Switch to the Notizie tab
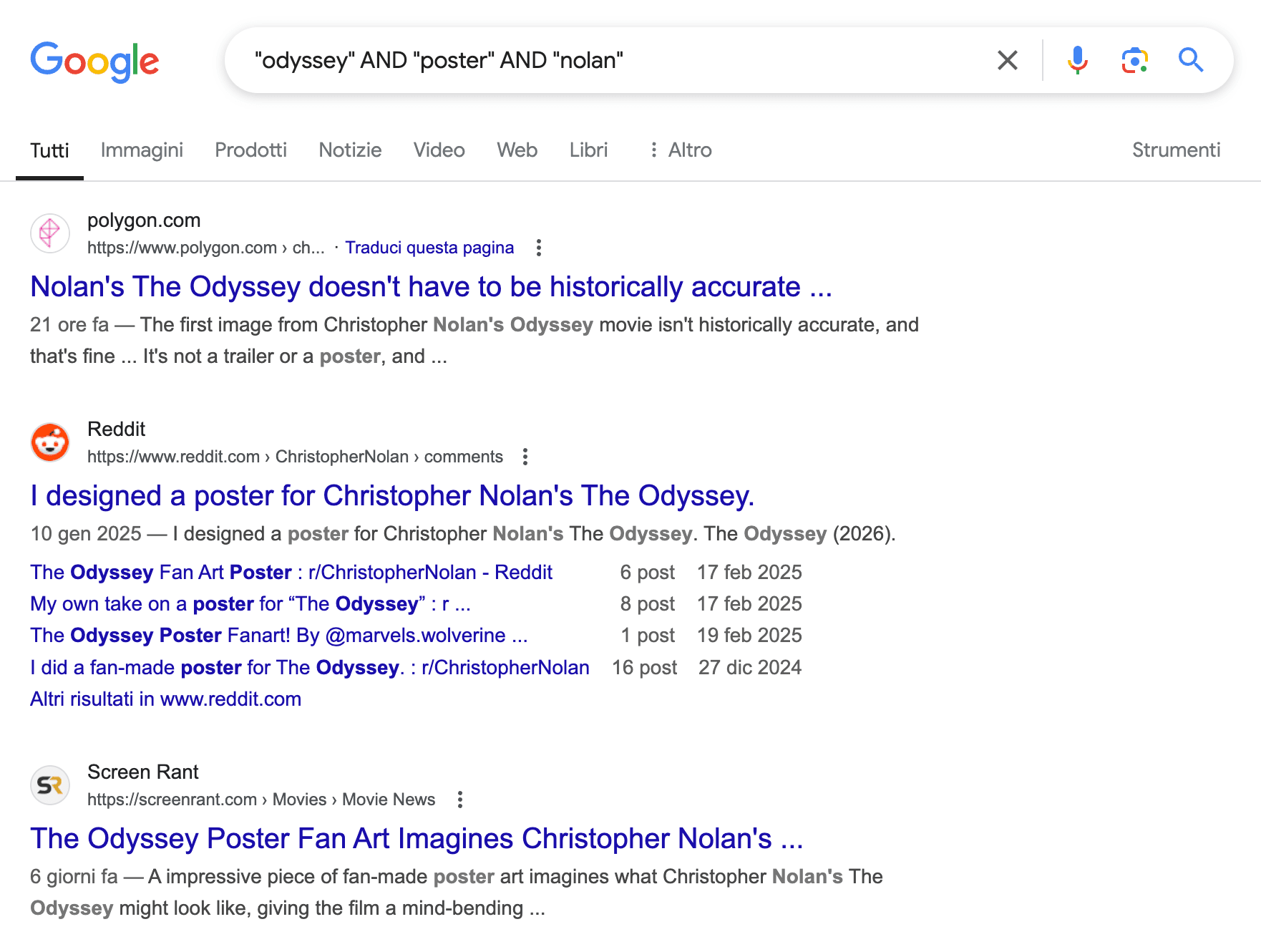This screenshot has width=1261, height=952. [350, 150]
